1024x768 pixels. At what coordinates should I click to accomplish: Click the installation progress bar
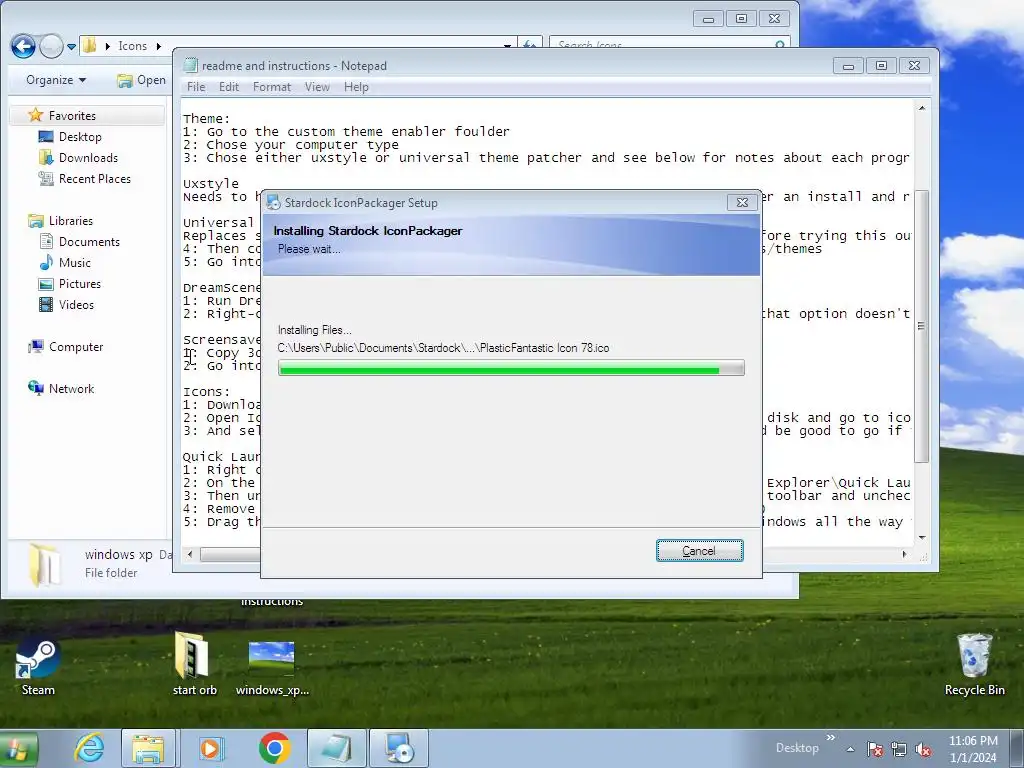tap(511, 369)
